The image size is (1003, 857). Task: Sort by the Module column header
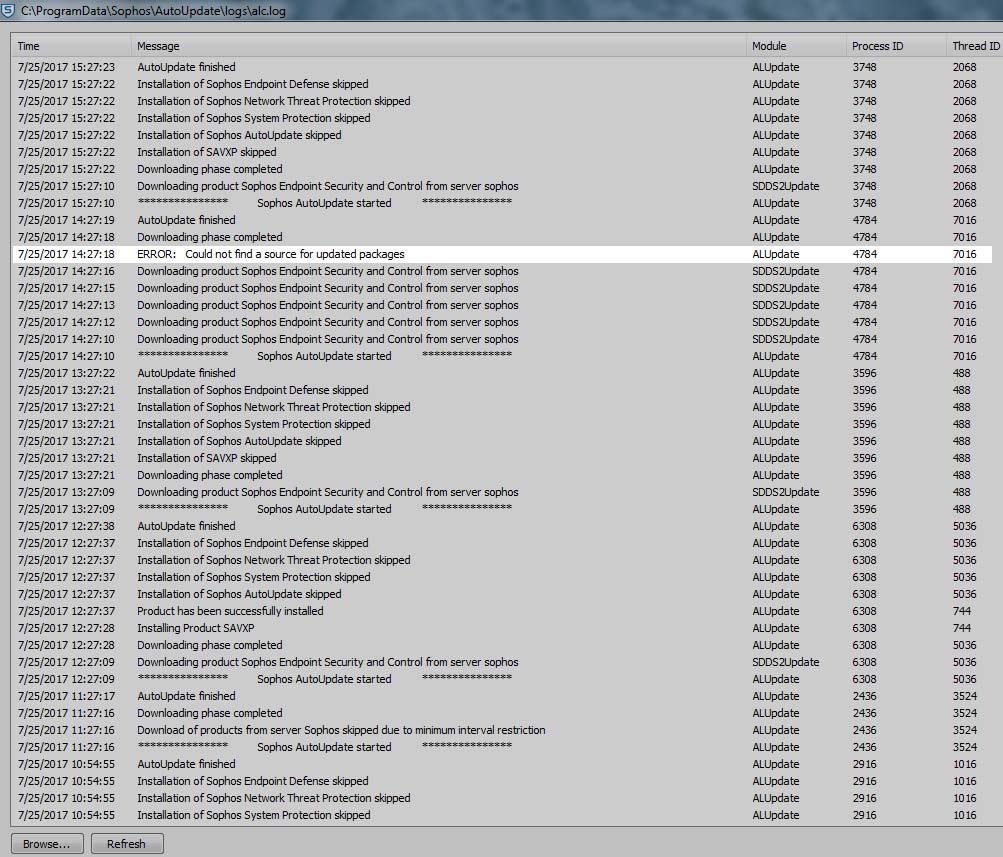point(796,46)
